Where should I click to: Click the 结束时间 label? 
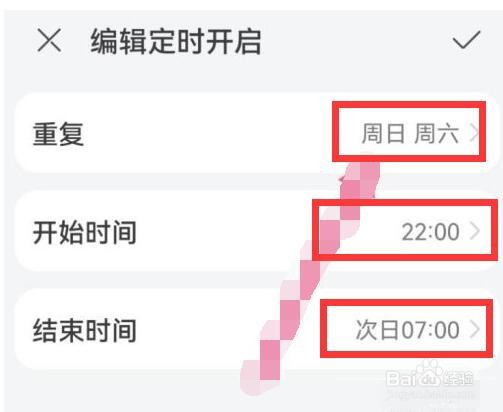tap(85, 330)
